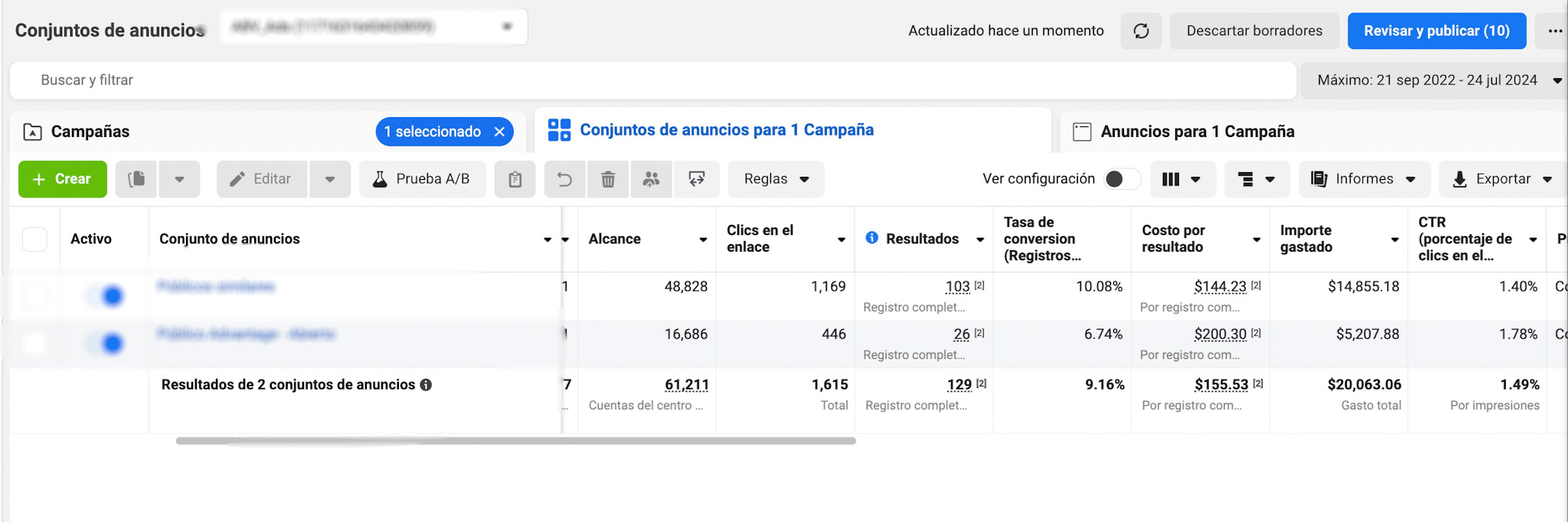Viewport: 1568px width, 522px height.
Task: Click the Revisar y publicar button
Action: tap(1436, 31)
